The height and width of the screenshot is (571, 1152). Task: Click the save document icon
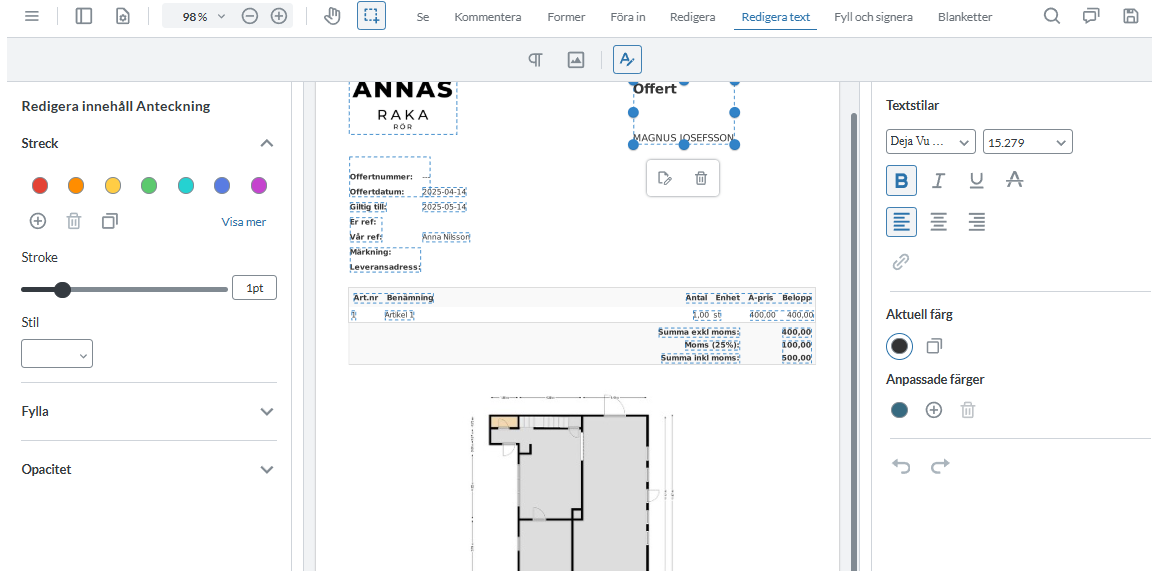tap(1130, 16)
